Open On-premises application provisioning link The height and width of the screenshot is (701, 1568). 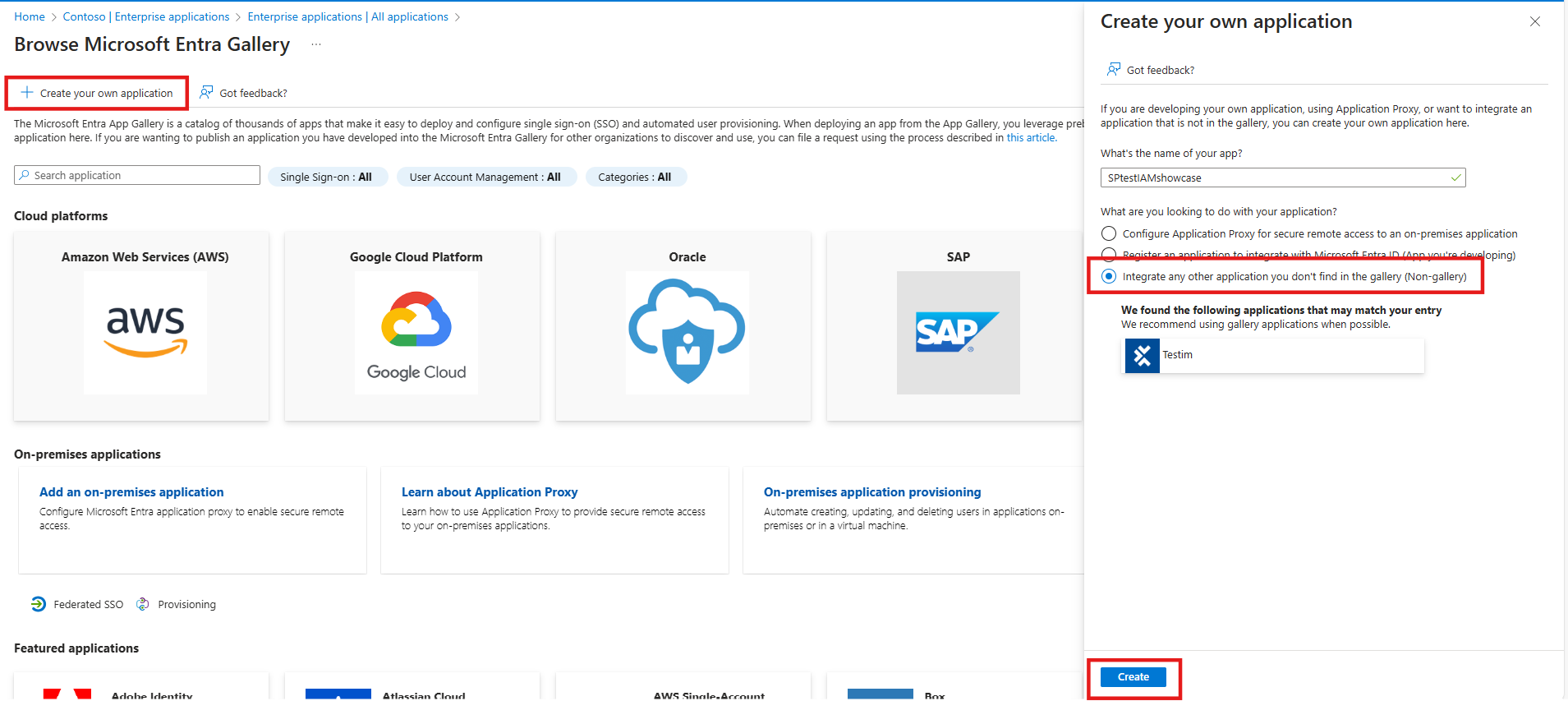872,491
